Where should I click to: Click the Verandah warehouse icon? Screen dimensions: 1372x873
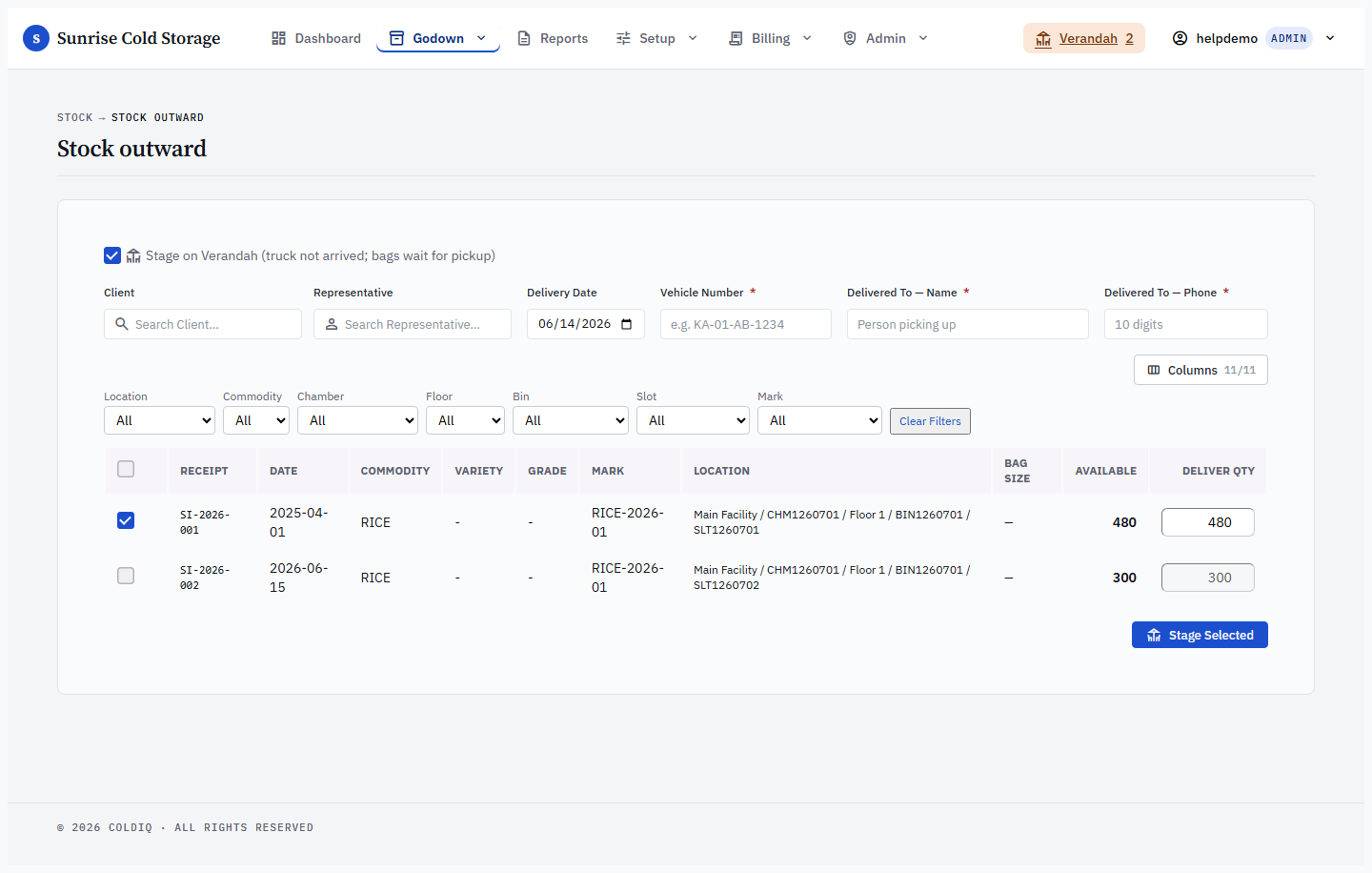point(1043,38)
